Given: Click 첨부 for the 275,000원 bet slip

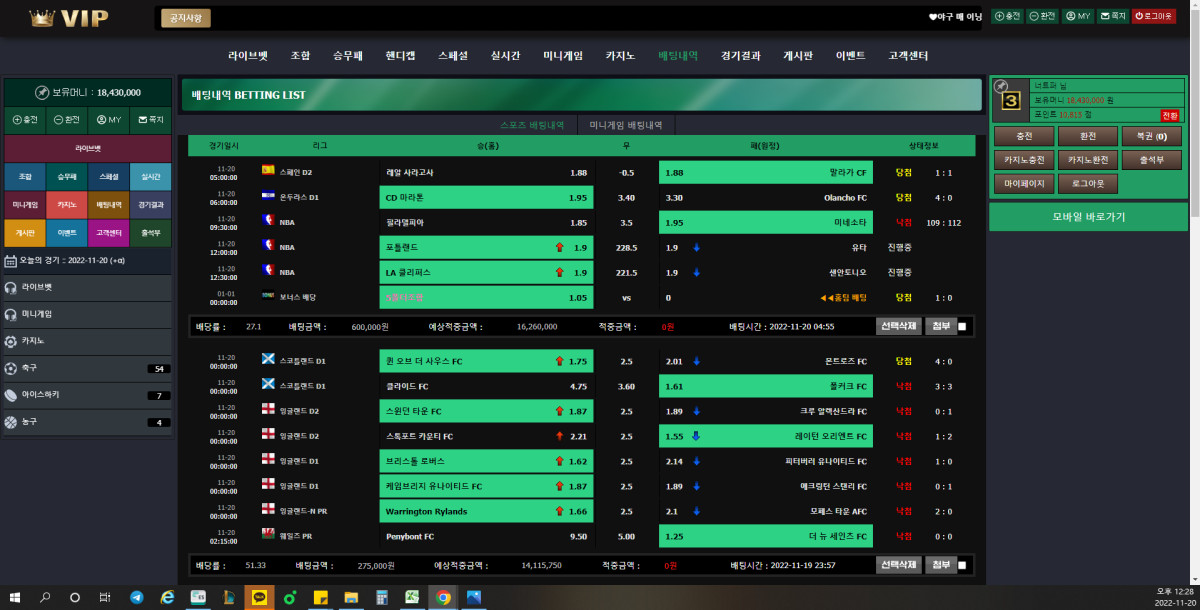Looking at the screenshot, I should [x=940, y=565].
